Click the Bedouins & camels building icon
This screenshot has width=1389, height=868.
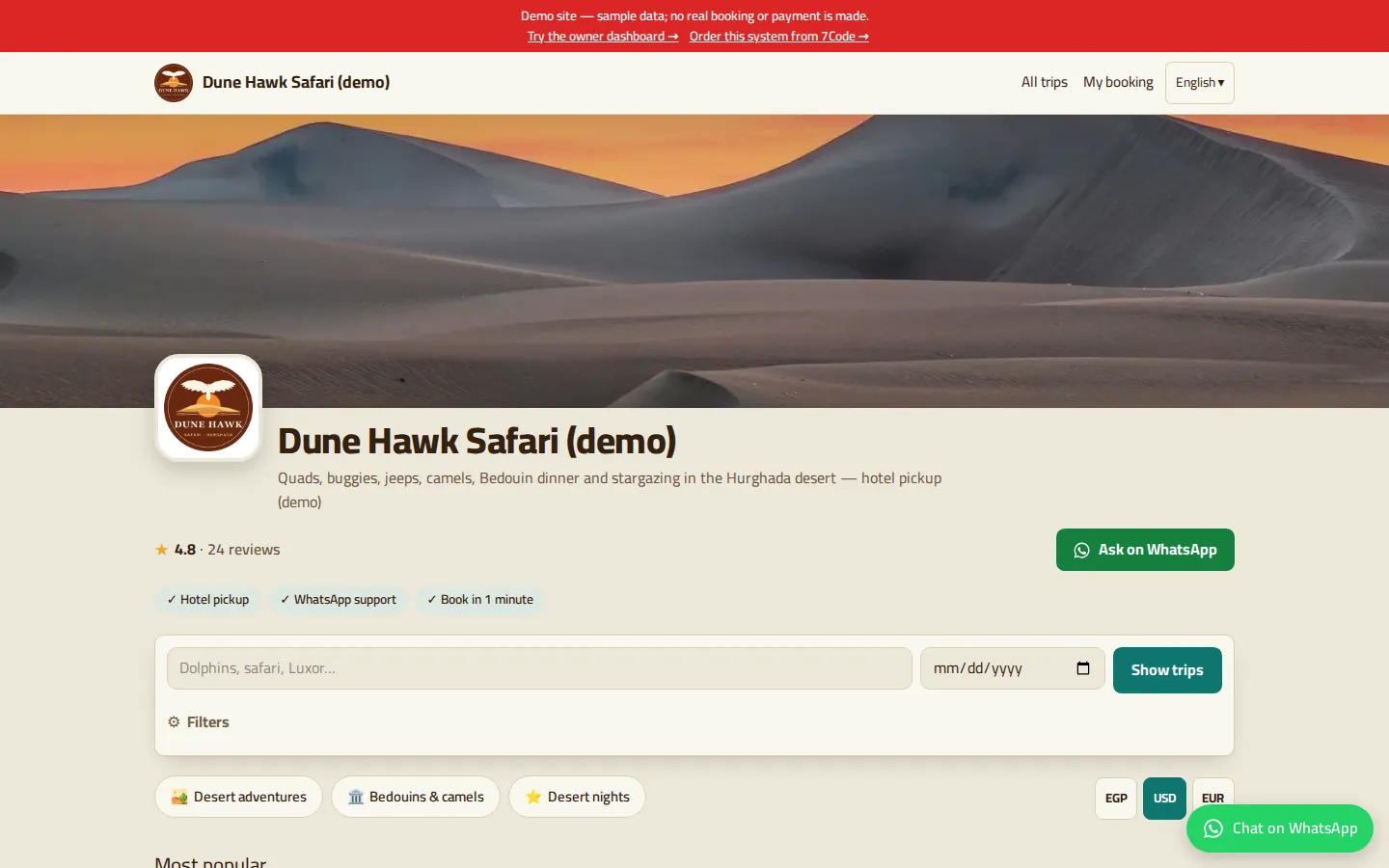[356, 797]
